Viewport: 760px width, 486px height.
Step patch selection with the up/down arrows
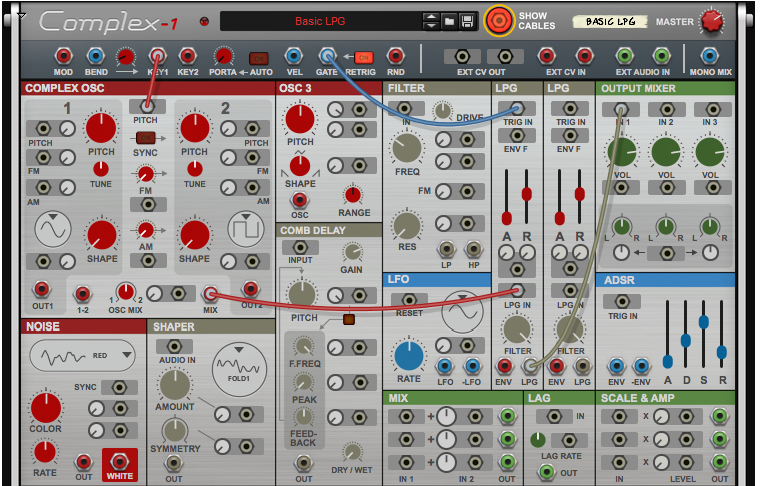coord(431,21)
